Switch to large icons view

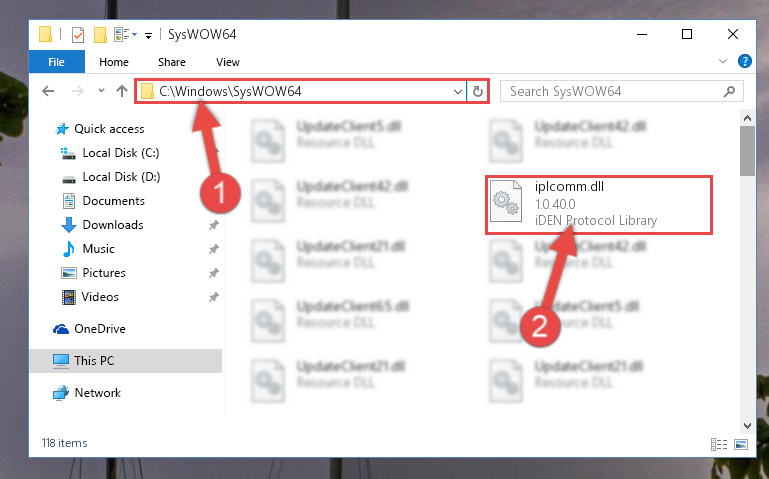pos(741,444)
